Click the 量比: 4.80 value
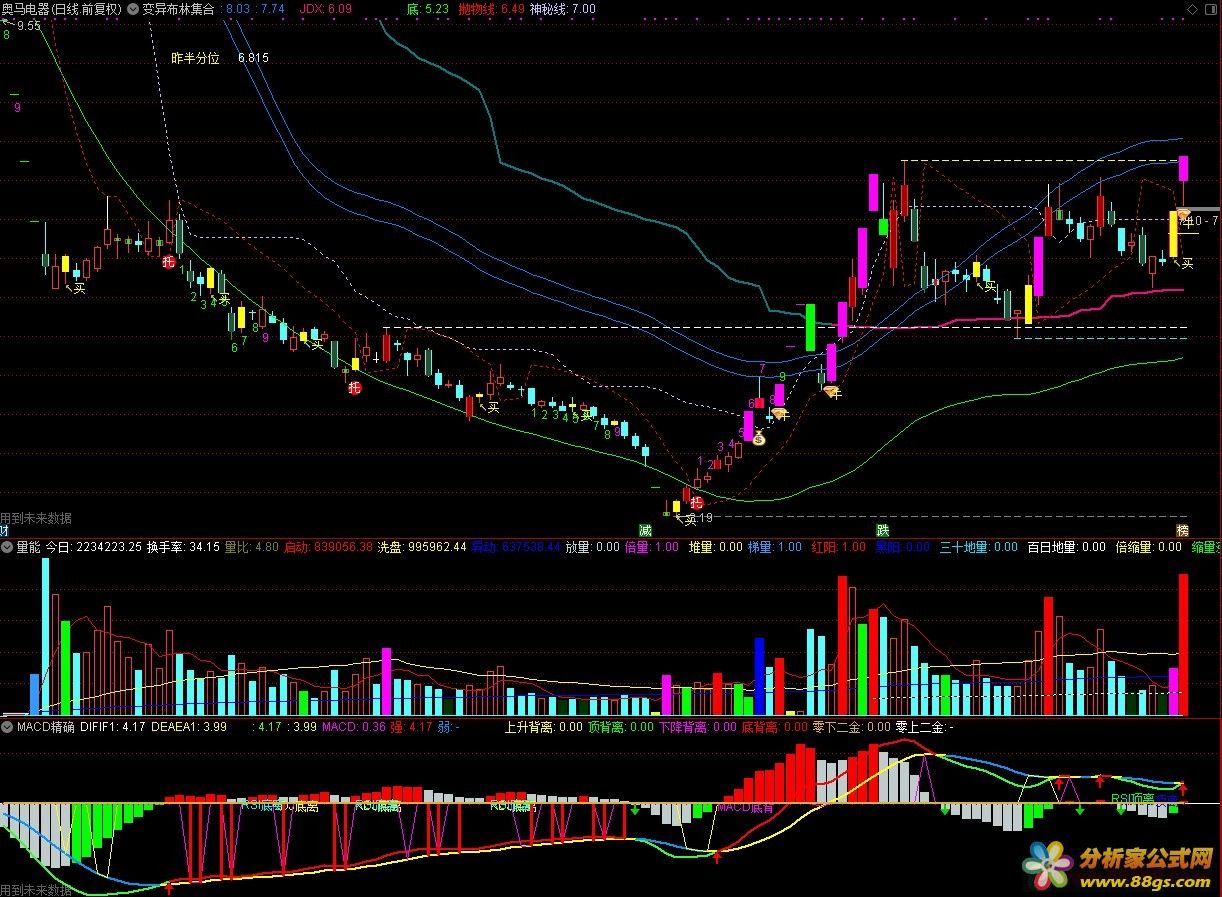Screen dimensions: 1222x897 click(252, 547)
